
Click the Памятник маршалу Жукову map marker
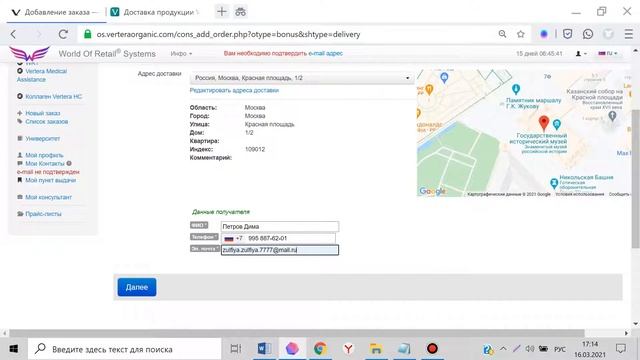pos(516,89)
